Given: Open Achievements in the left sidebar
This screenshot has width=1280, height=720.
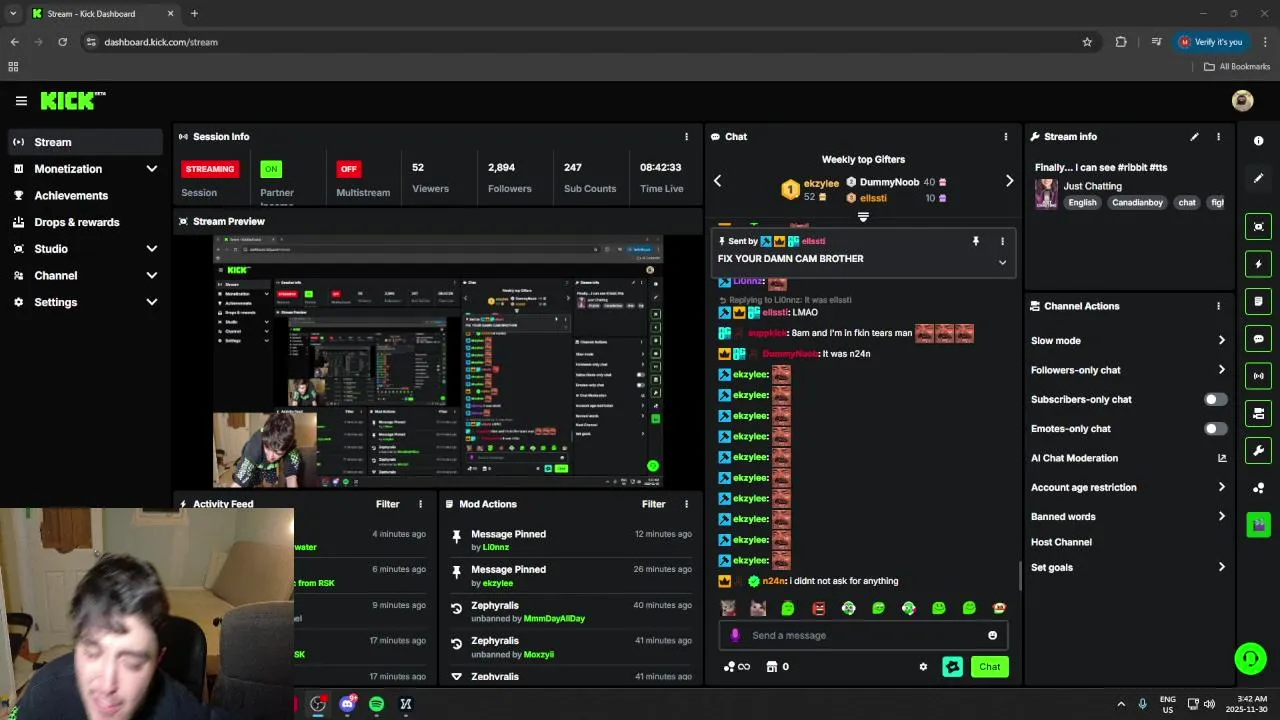Looking at the screenshot, I should (84, 196).
